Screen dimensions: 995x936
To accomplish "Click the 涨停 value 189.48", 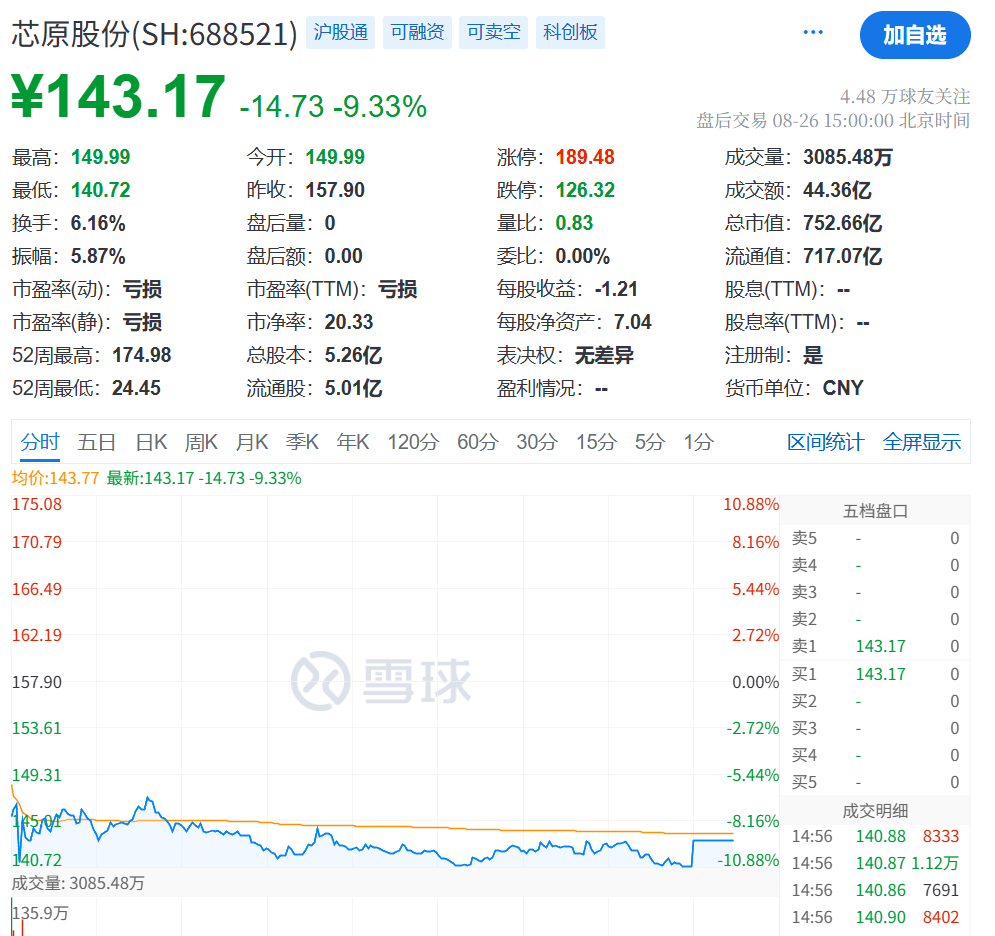I will (585, 157).
